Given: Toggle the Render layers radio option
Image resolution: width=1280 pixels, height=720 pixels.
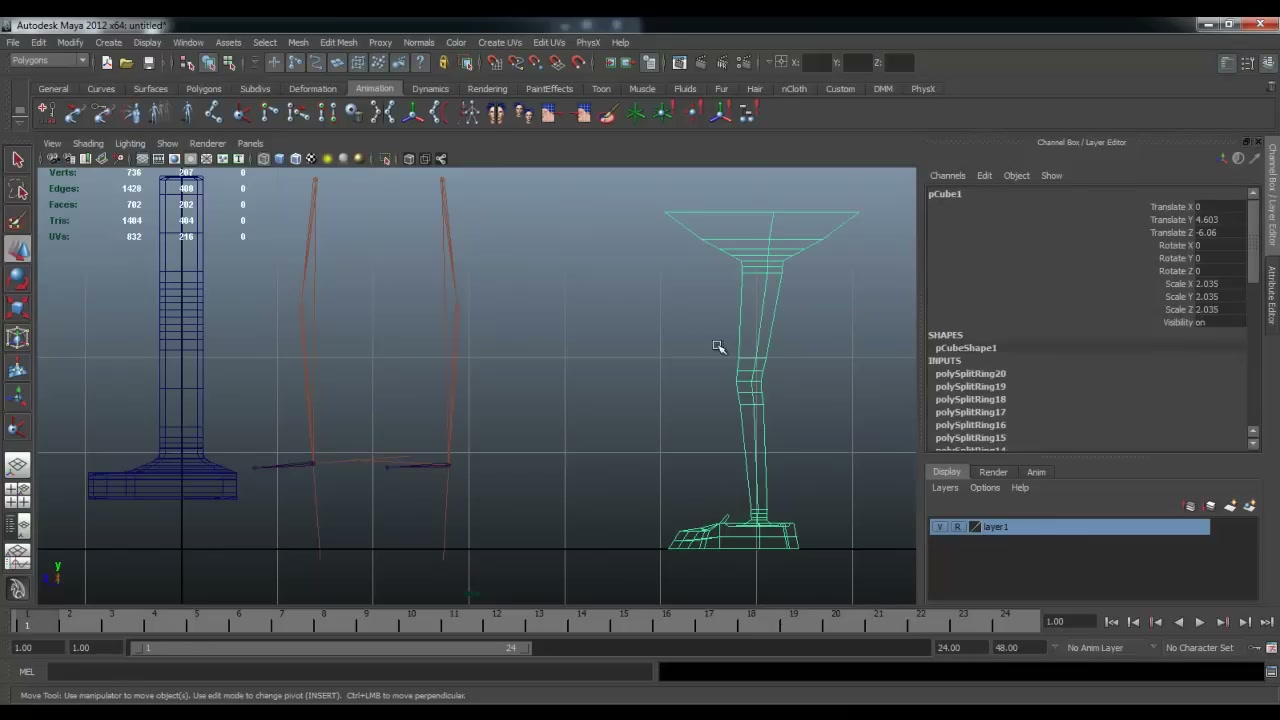Looking at the screenshot, I should tap(993, 472).
